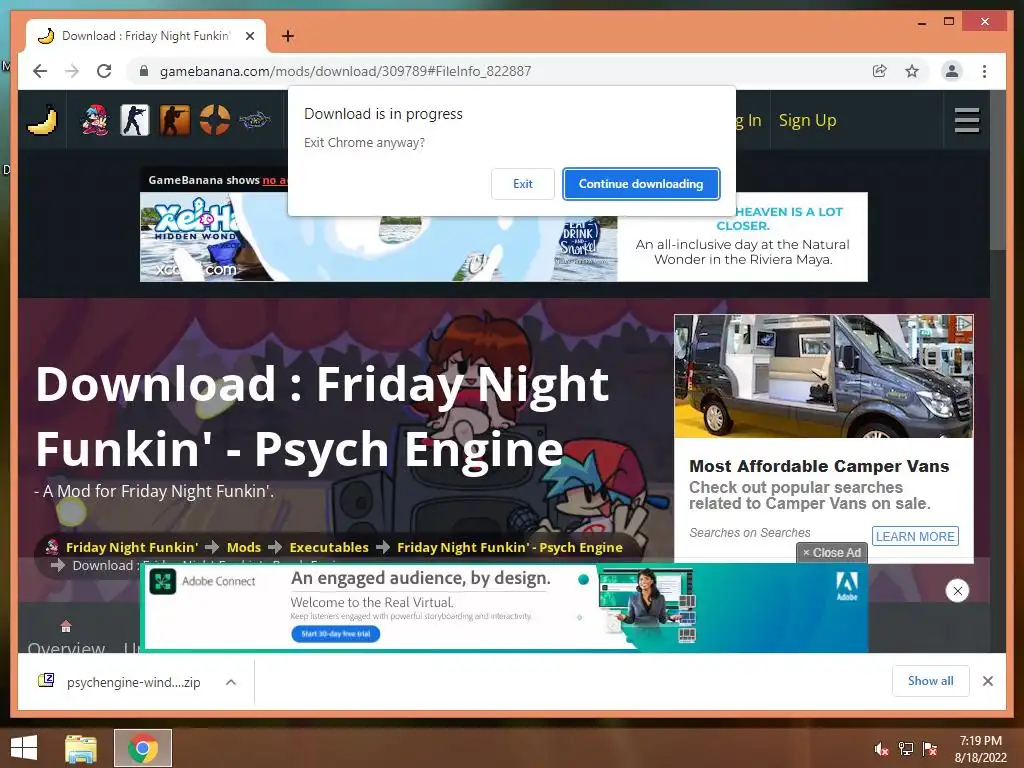Open File Explorer from the taskbar

81,748
